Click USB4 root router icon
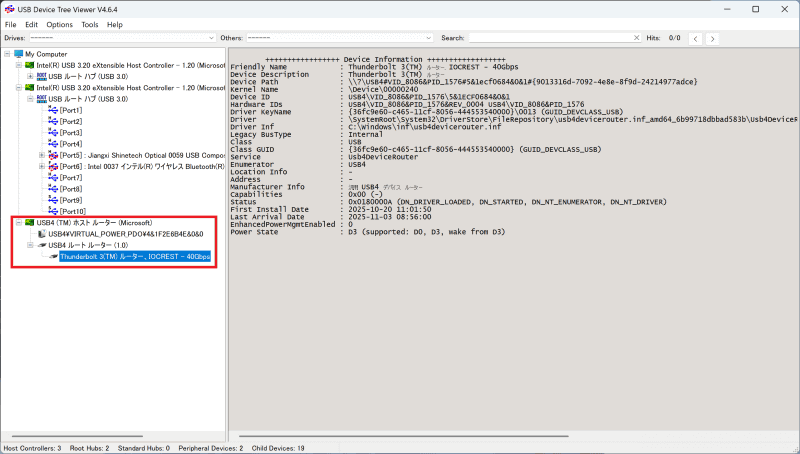The width and height of the screenshot is (800, 454). tap(42, 245)
